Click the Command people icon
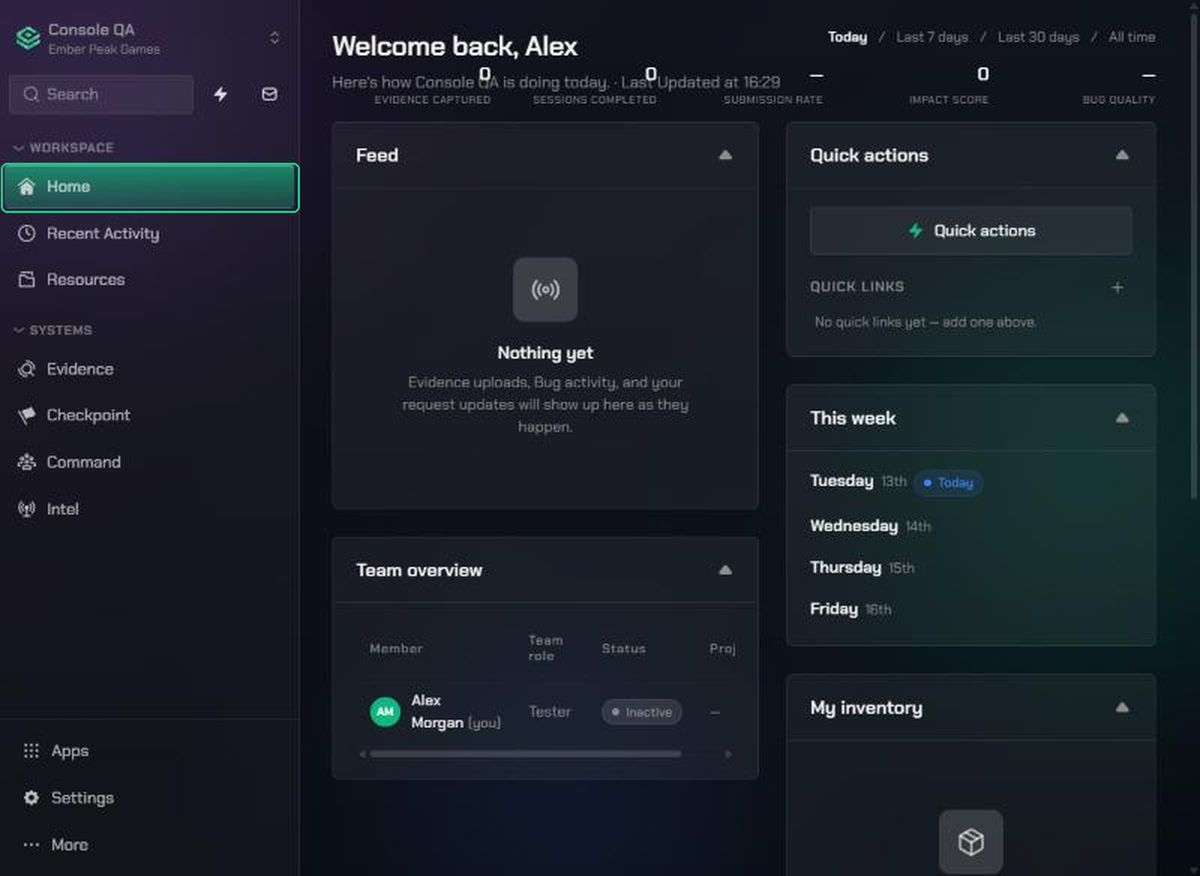The width and height of the screenshot is (1200, 876). 27,462
